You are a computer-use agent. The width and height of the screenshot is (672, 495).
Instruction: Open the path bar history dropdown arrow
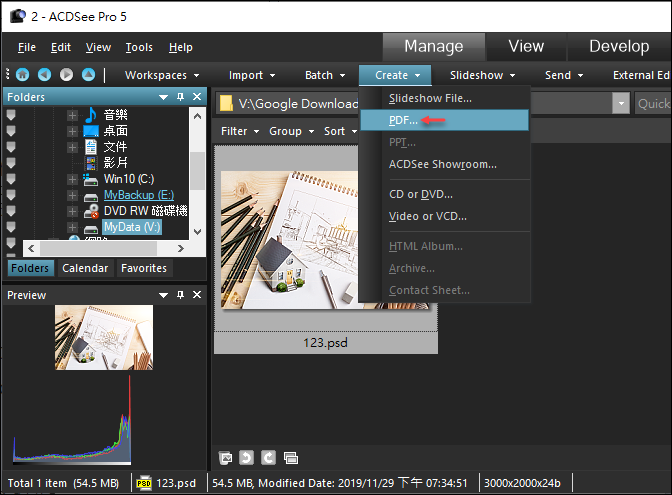pos(621,103)
